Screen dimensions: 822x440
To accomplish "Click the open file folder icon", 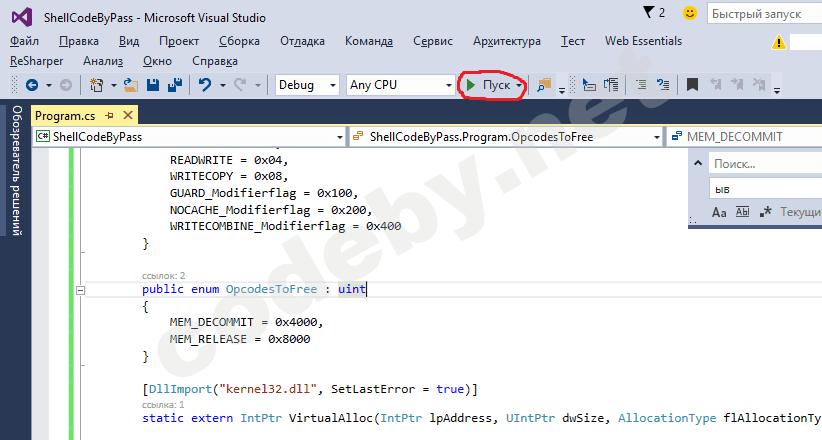I will (x=133, y=86).
